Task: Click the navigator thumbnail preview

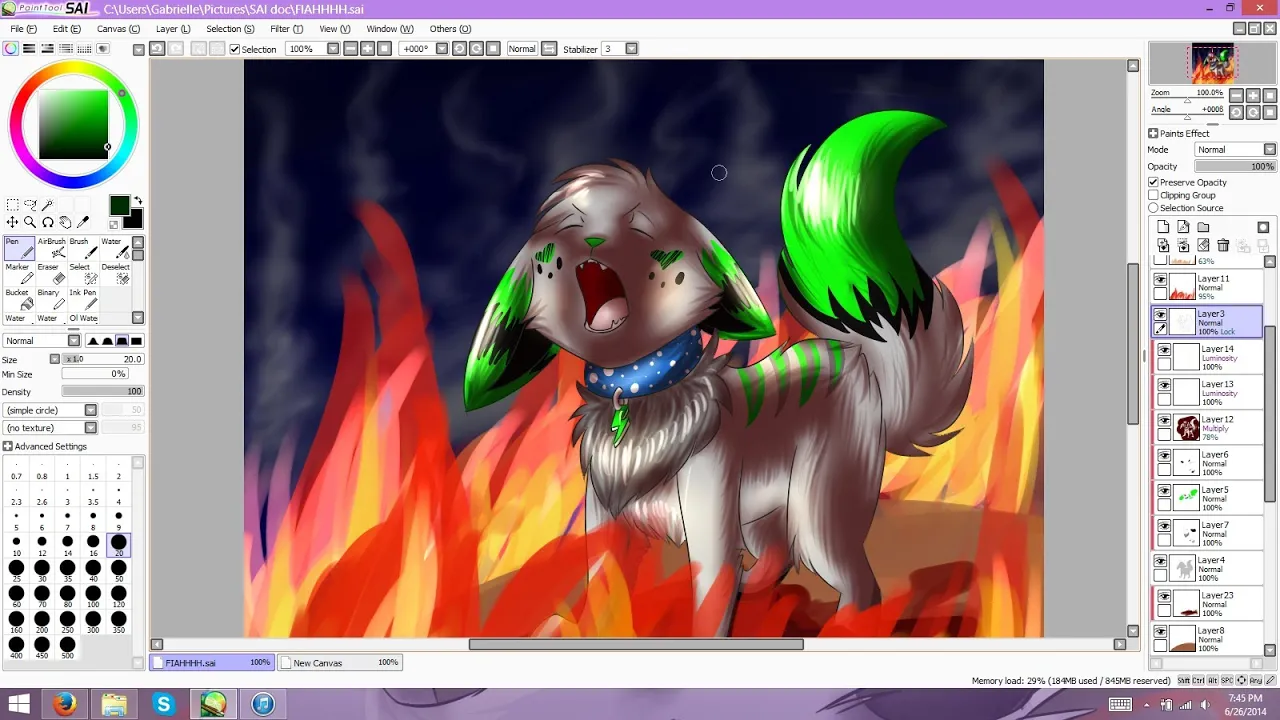Action: point(1212,63)
